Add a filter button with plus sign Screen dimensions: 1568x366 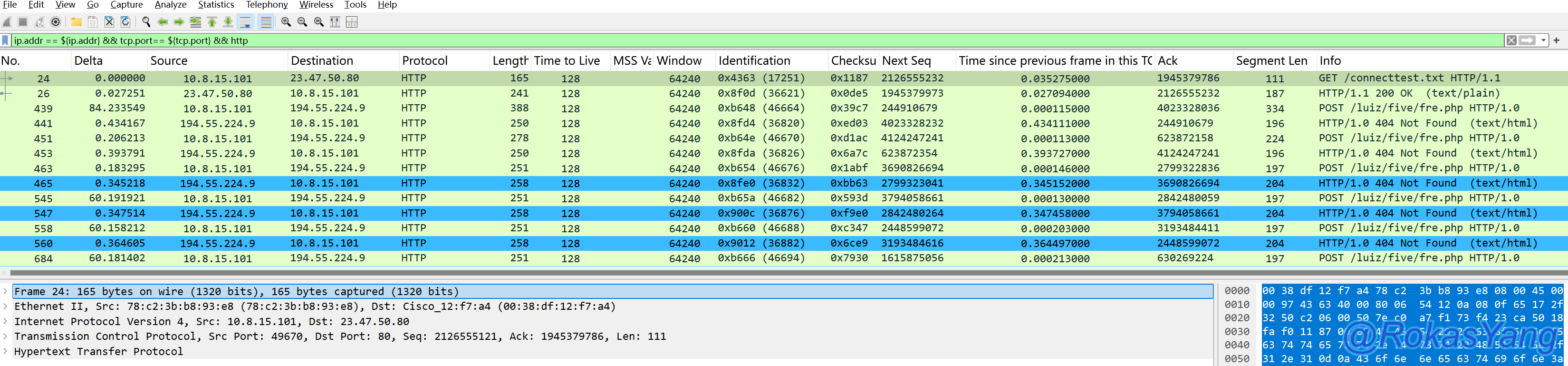[1557, 40]
